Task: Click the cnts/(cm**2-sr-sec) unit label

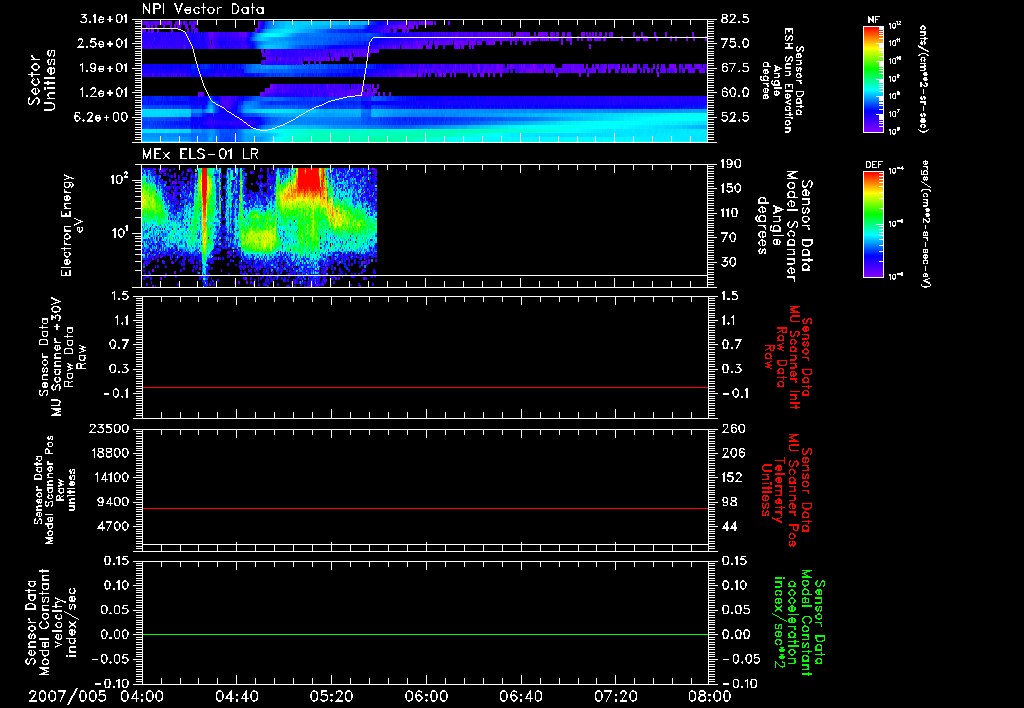Action: point(923,78)
